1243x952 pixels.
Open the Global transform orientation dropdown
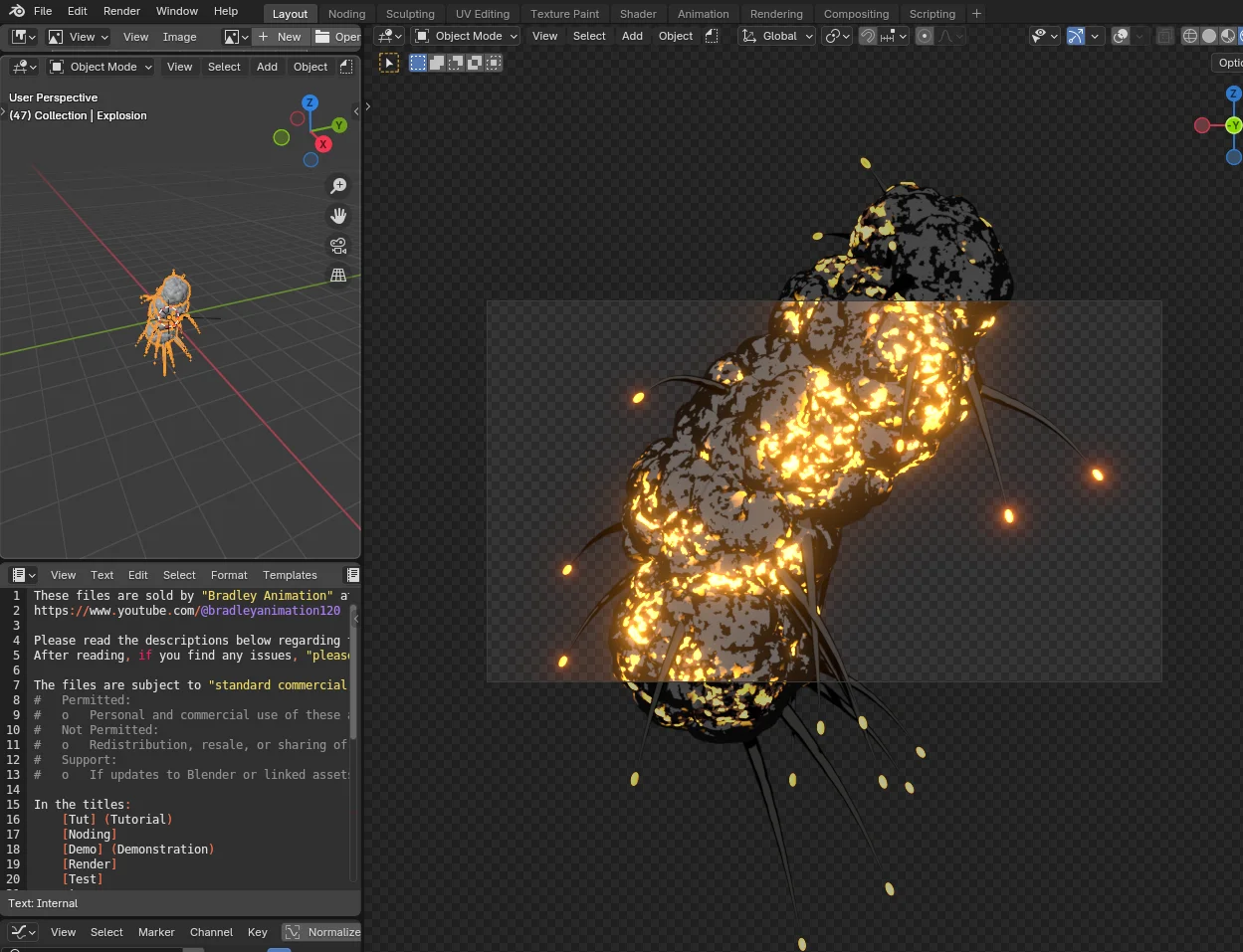pos(776,36)
